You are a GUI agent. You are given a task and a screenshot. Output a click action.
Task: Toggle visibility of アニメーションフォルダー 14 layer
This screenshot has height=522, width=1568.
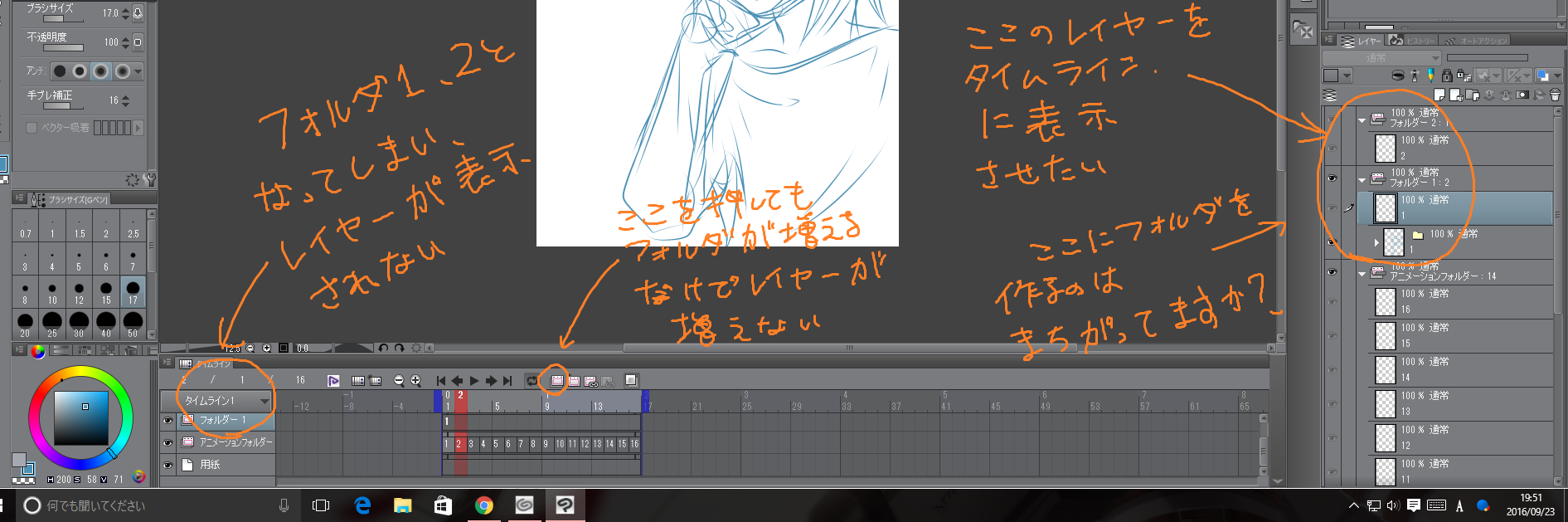click(1332, 271)
